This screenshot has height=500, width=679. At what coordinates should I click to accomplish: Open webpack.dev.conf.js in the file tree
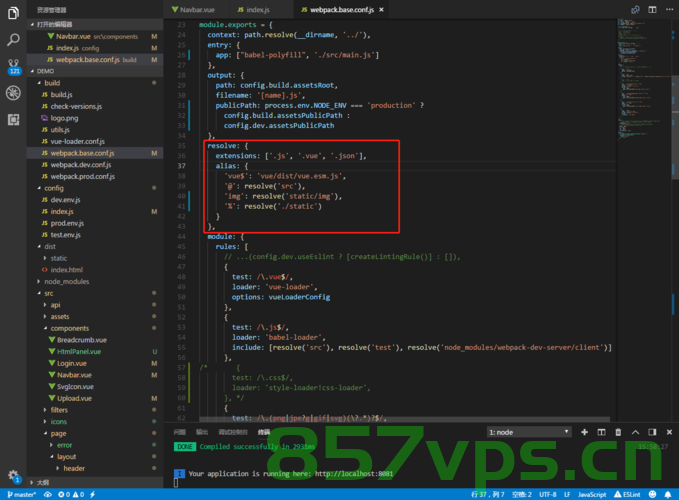point(95,165)
